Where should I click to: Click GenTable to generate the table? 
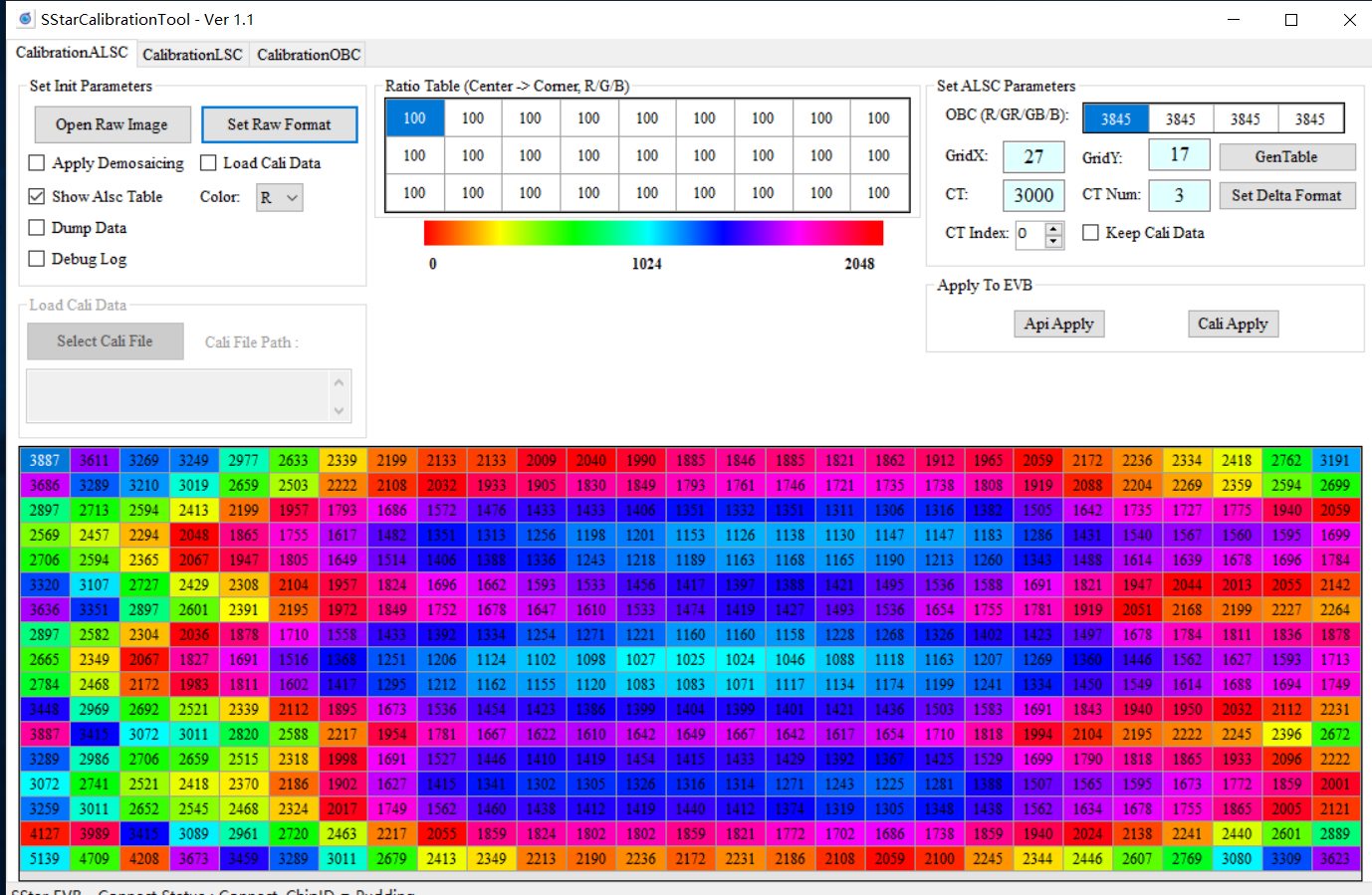(x=1287, y=156)
